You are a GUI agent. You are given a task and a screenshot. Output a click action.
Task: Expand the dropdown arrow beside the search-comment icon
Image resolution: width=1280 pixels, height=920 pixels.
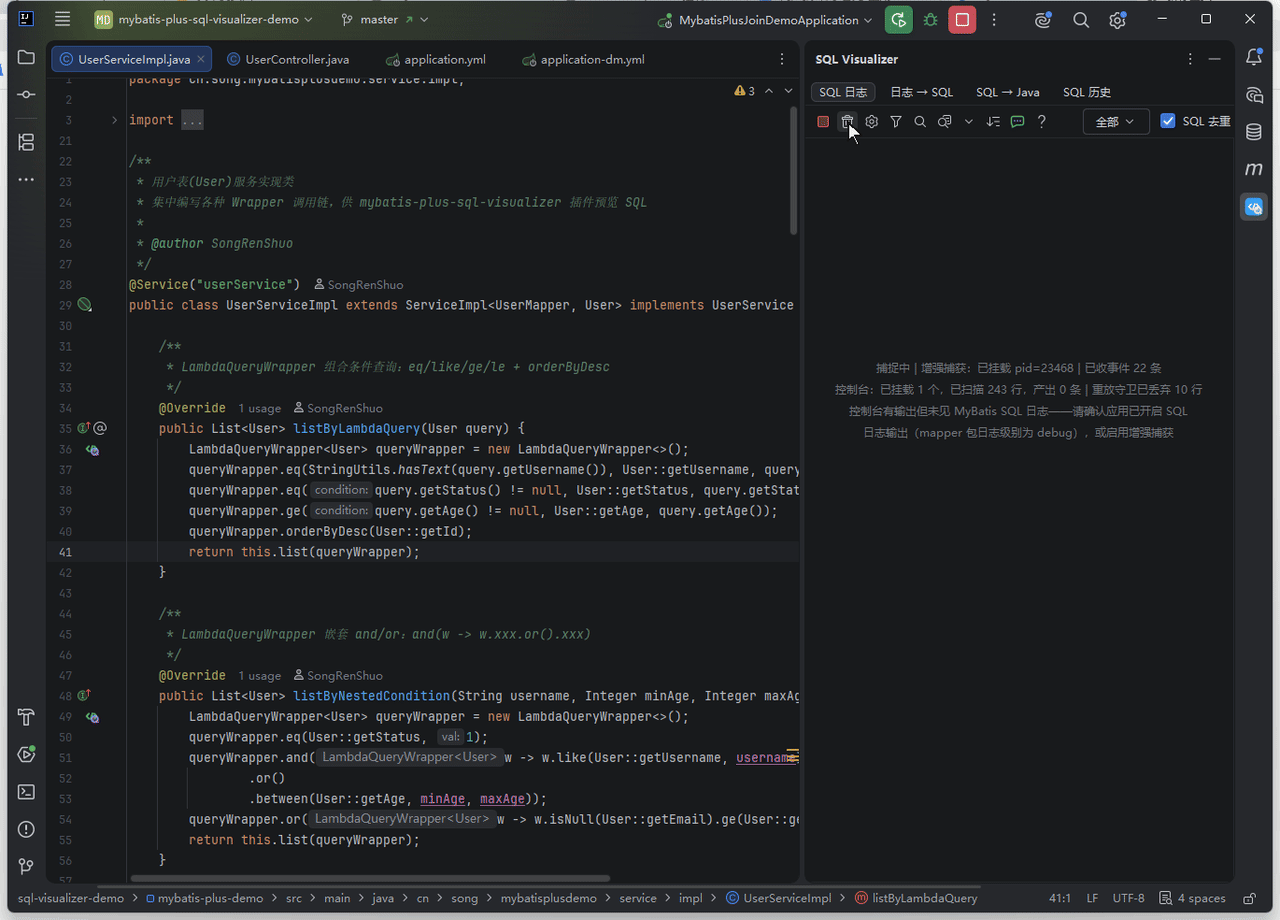point(968,122)
